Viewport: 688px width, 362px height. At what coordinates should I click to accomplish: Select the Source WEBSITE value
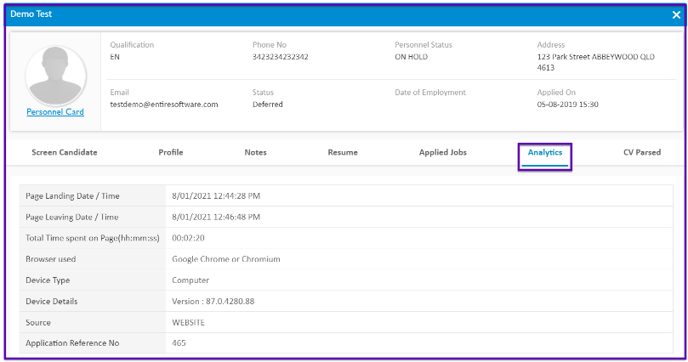[188, 323]
